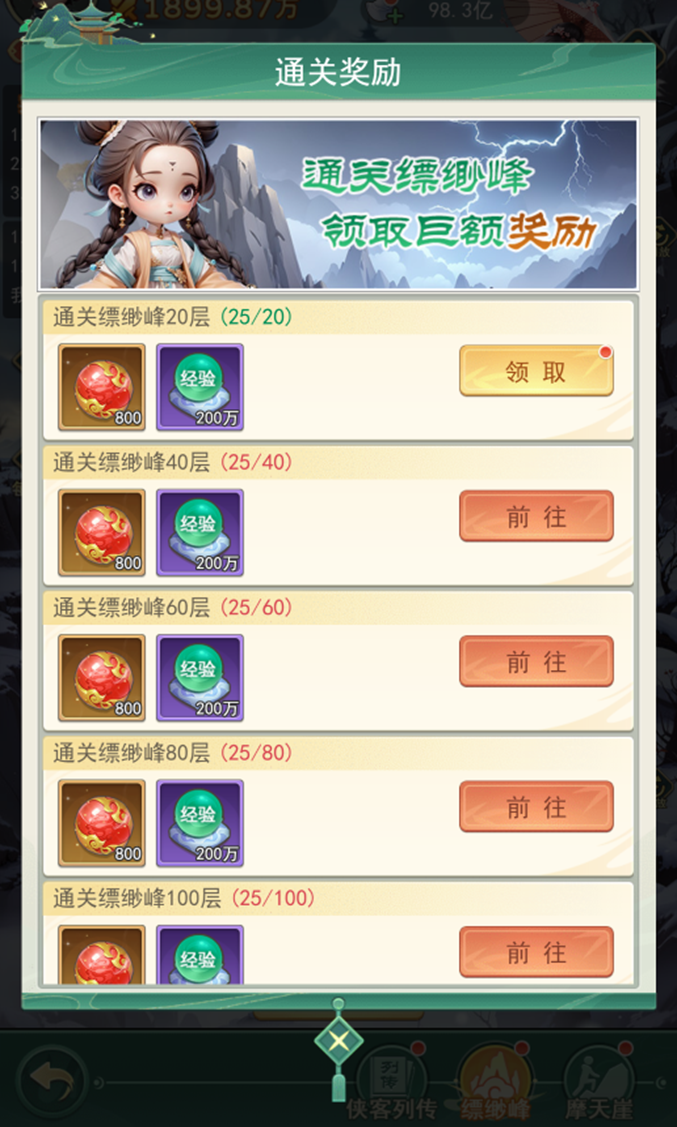Viewport: 677px width, 1127px height.
Task: Tap the 经验 200万 icon in 20层 row
Action: 200,387
